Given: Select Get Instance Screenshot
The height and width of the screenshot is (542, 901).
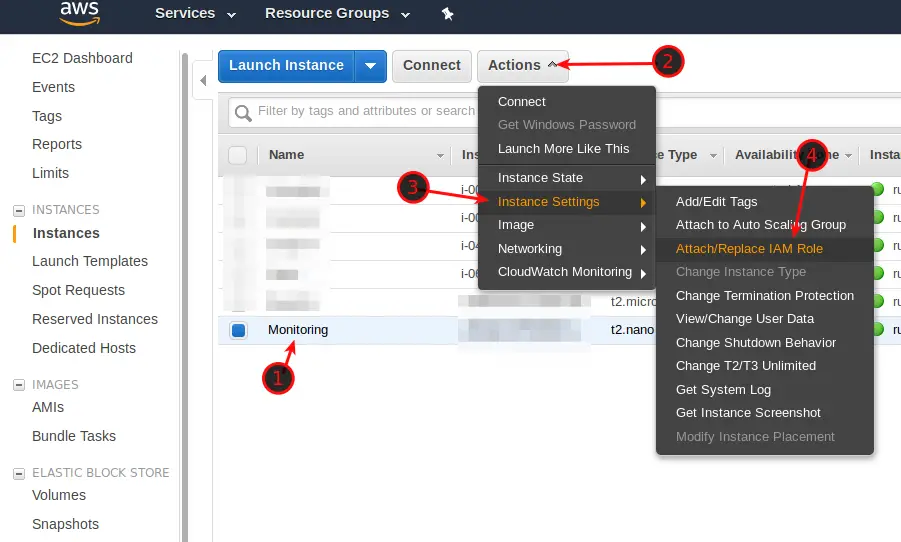Looking at the screenshot, I should [x=764, y=413].
